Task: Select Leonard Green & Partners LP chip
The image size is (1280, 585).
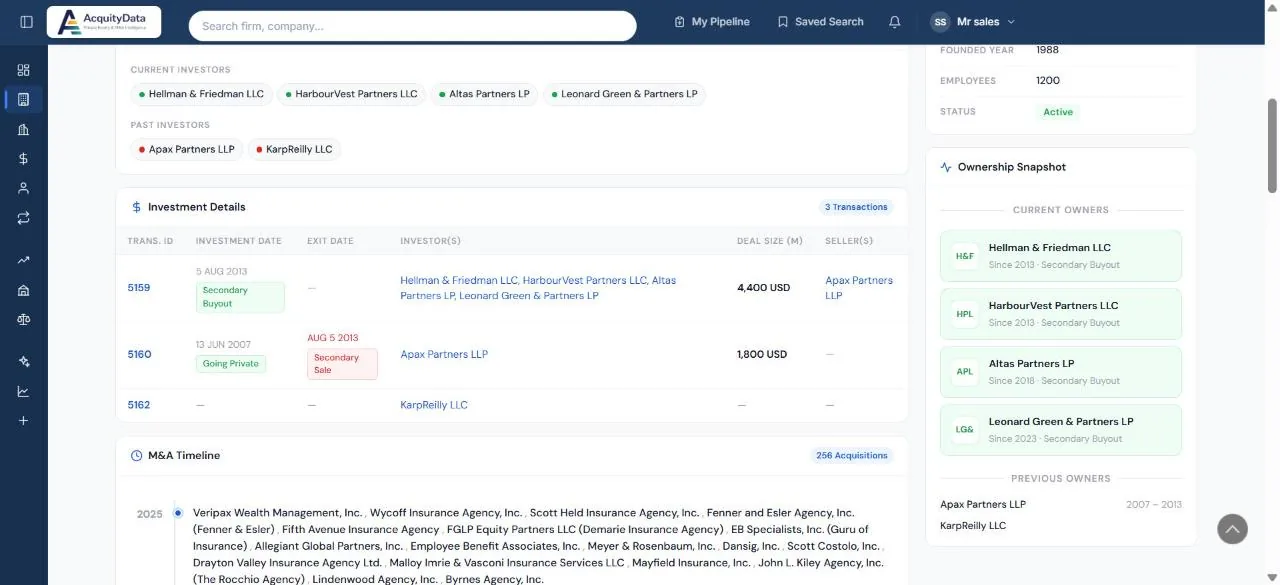Action: [x=624, y=94]
